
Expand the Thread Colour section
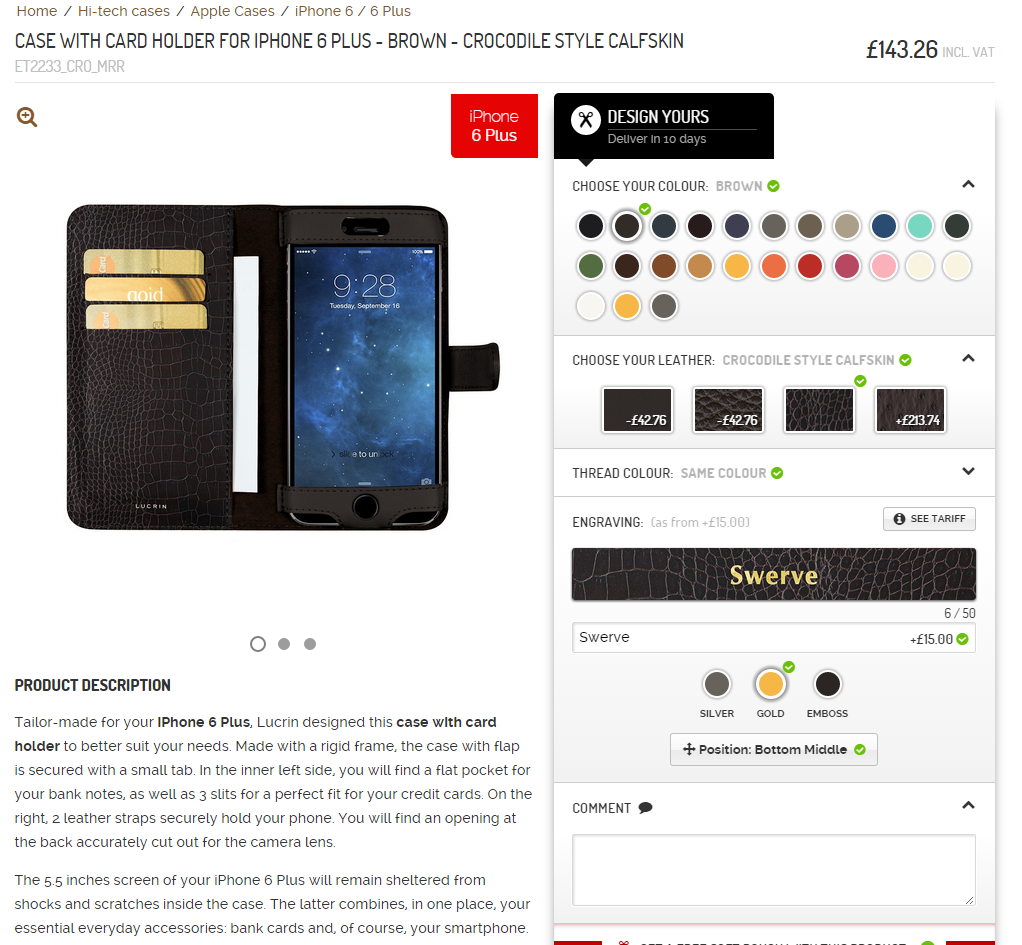pos(969,471)
